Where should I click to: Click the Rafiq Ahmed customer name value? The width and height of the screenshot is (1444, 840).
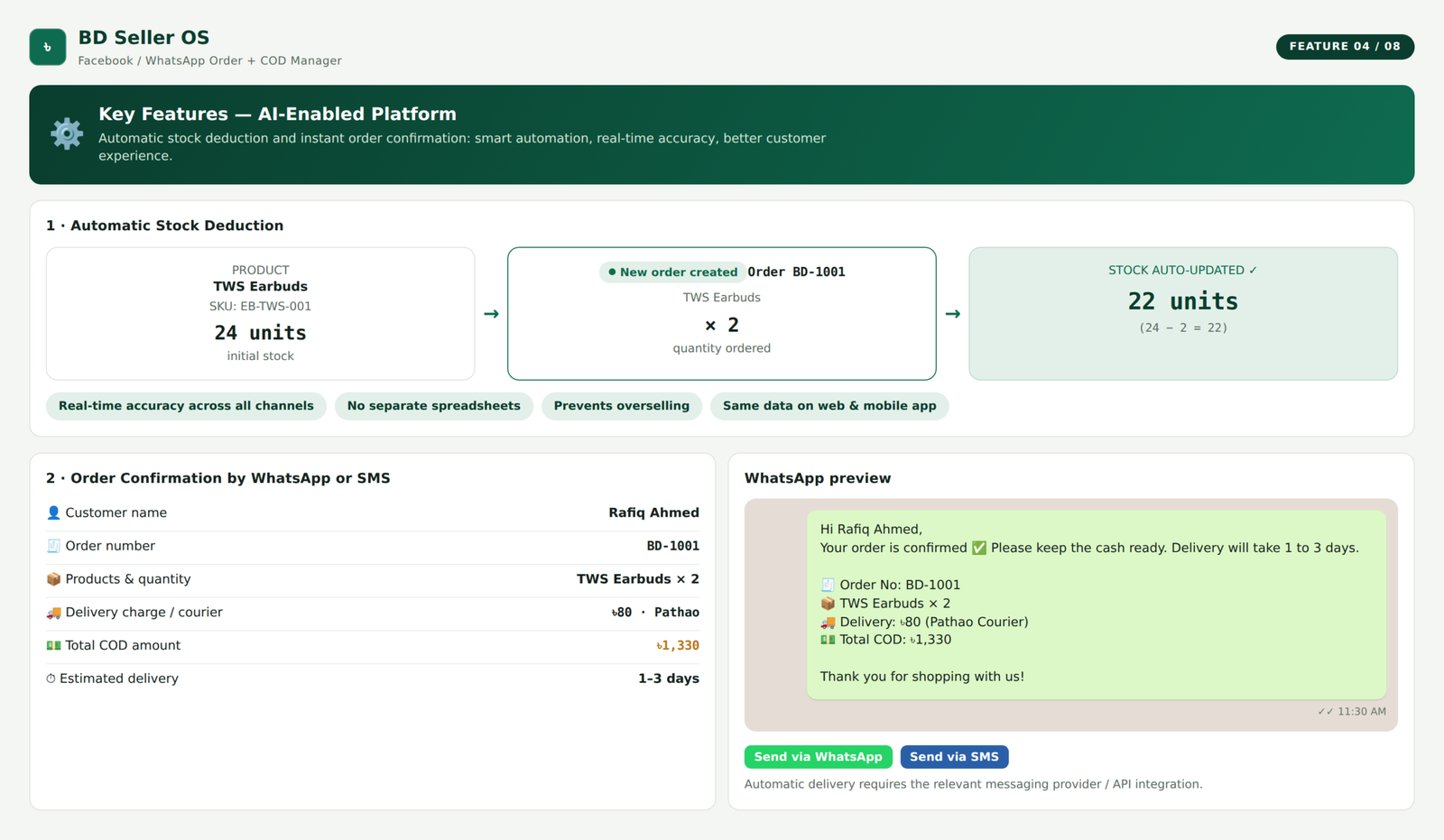[x=653, y=512]
